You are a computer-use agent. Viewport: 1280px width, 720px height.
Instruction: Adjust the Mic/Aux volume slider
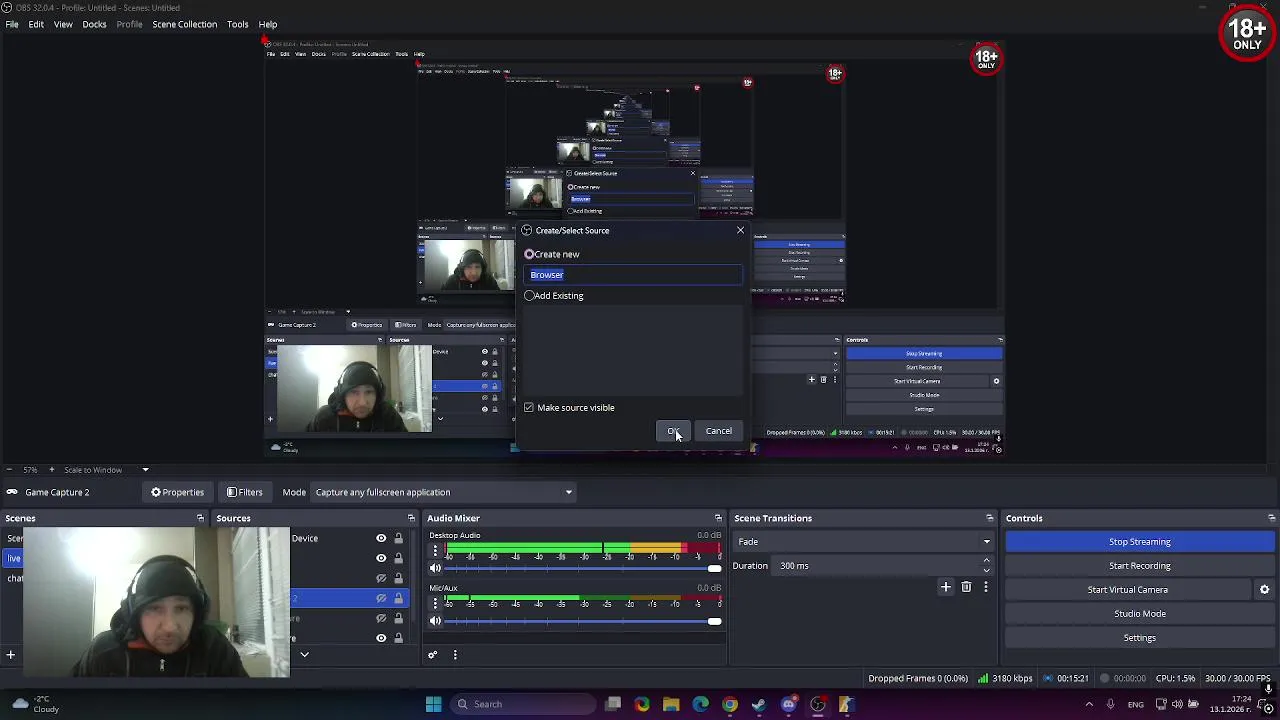[584, 622]
